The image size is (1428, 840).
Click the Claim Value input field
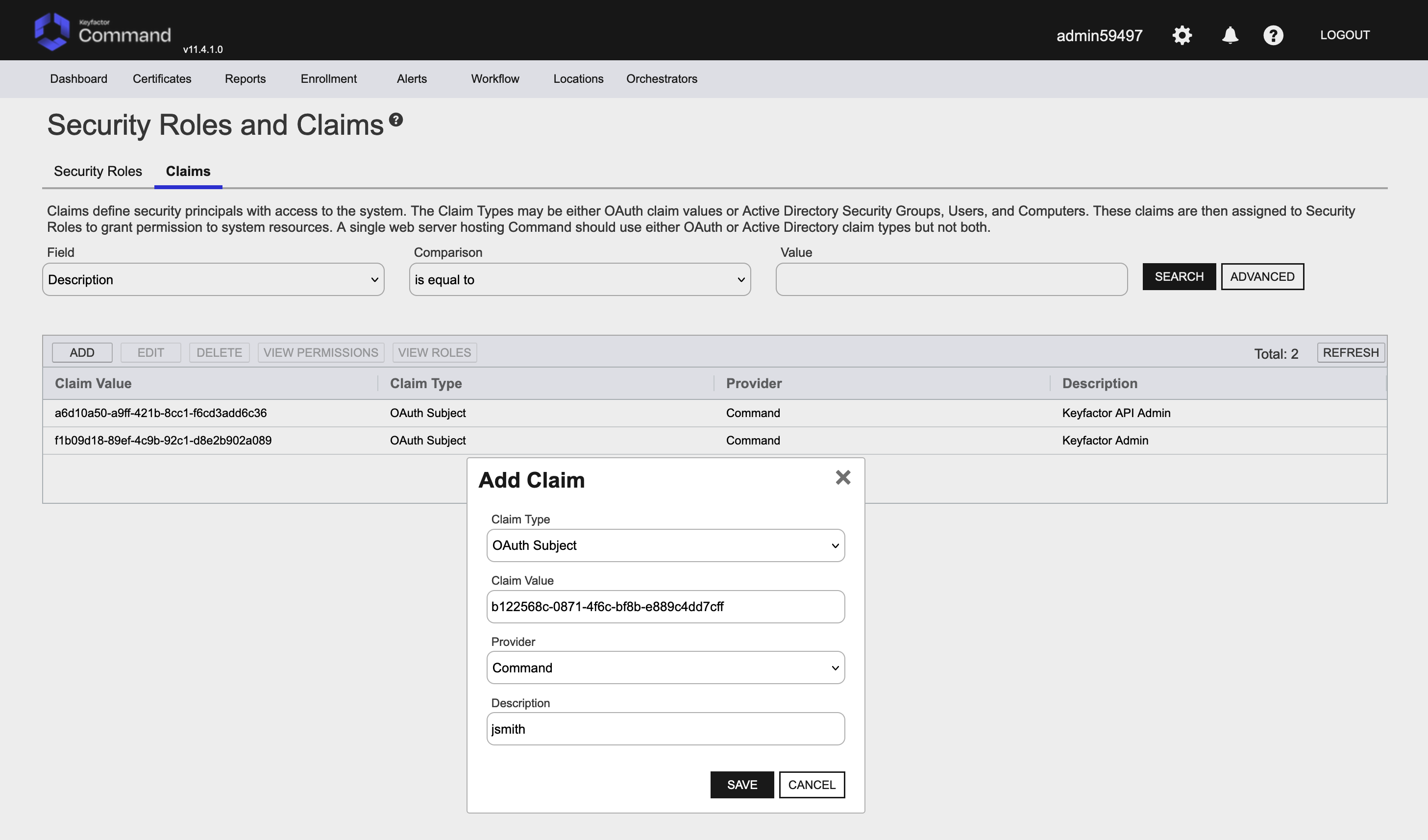pos(665,607)
